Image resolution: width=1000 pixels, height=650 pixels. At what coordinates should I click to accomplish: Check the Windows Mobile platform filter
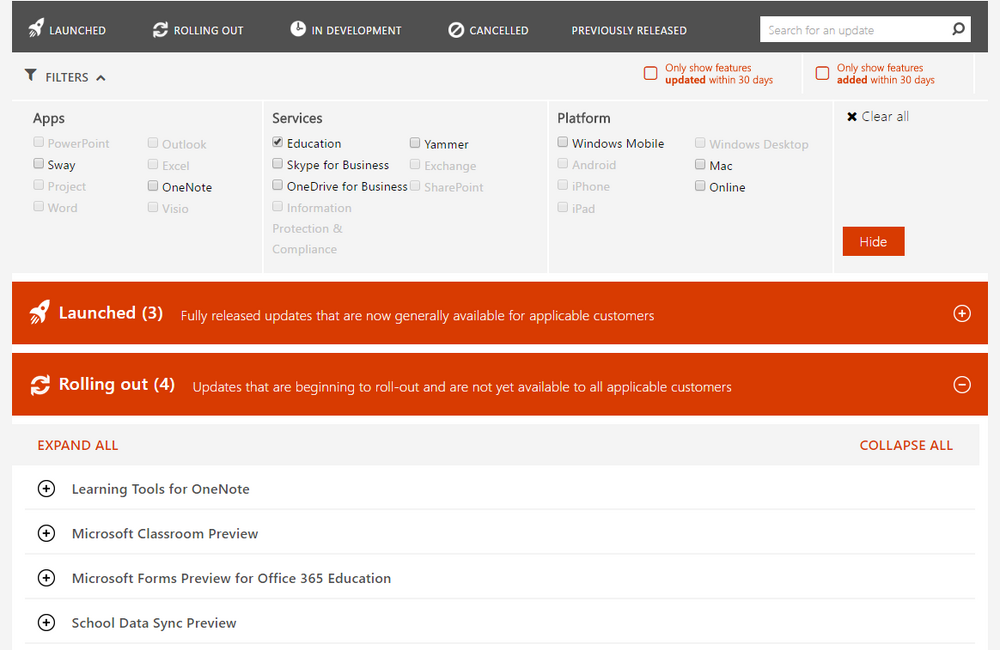click(562, 142)
